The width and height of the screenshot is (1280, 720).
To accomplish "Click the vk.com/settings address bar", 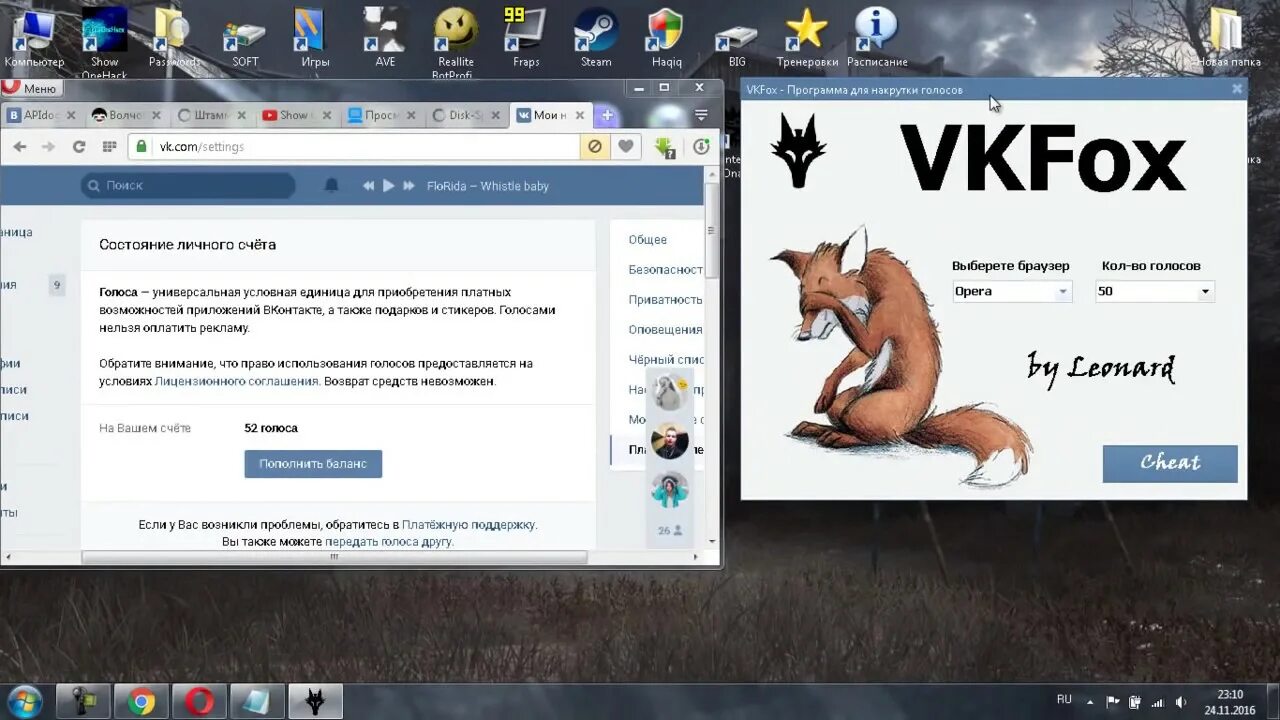I will click(354, 146).
